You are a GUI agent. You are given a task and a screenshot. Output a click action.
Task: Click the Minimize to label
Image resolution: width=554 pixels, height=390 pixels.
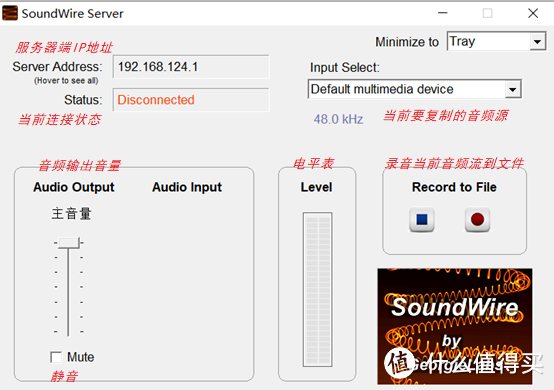[407, 42]
